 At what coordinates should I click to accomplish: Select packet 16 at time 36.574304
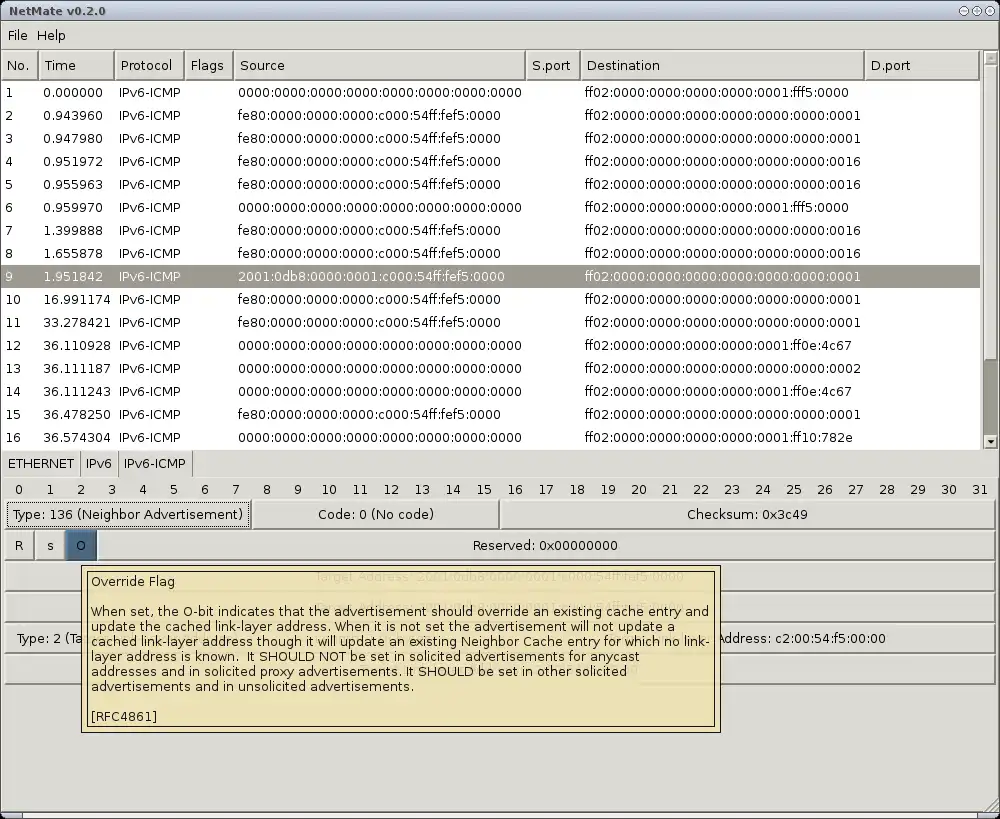tap(490, 437)
